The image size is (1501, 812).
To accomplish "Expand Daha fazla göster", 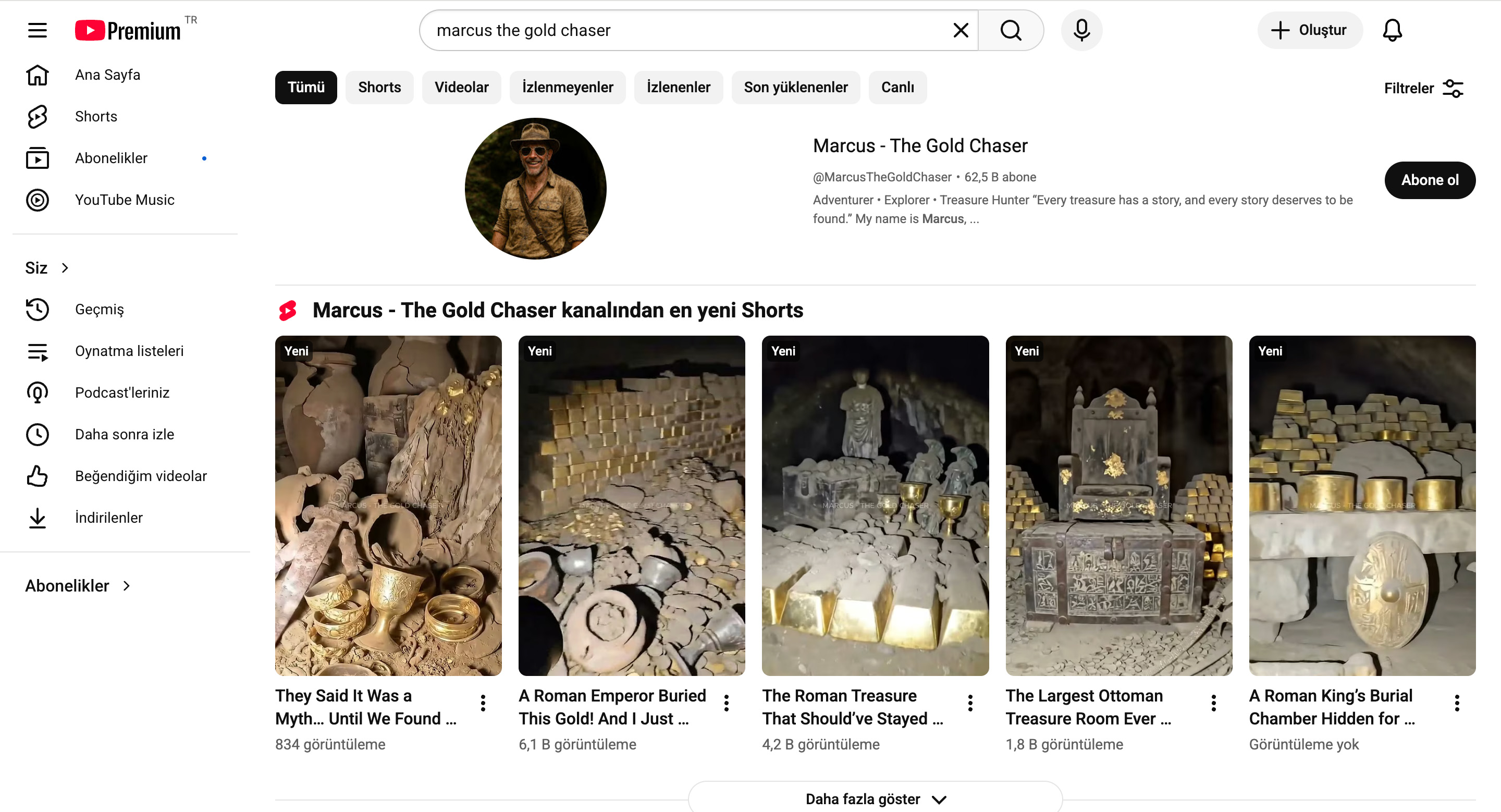I will [x=875, y=798].
